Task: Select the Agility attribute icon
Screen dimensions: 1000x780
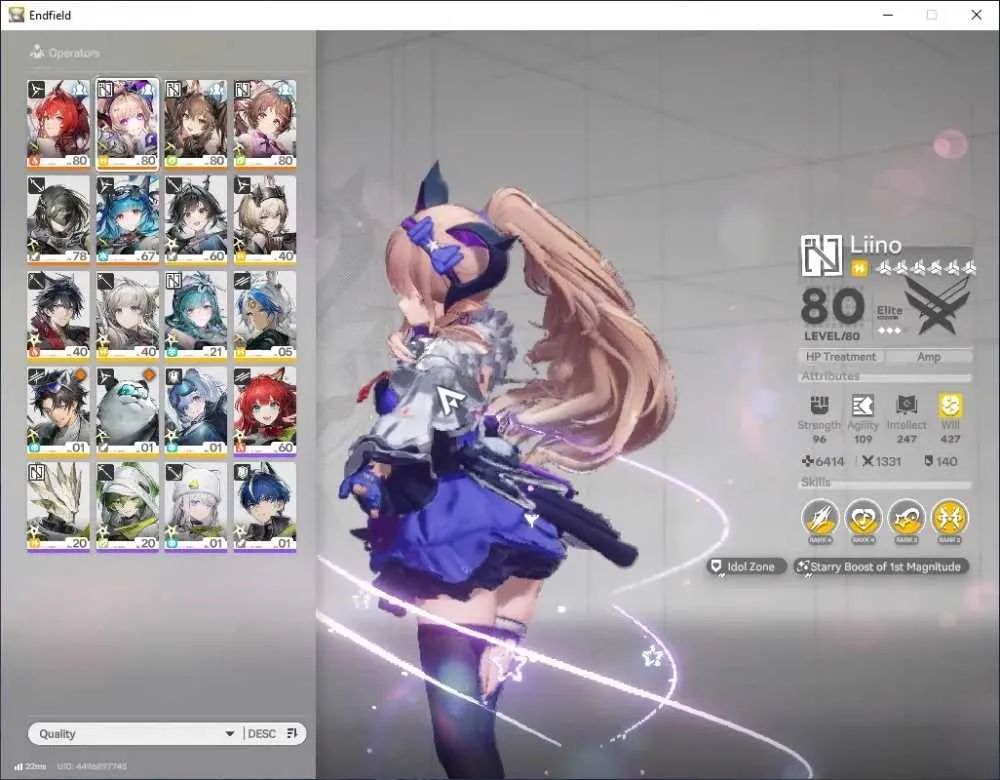Action: 862,405
